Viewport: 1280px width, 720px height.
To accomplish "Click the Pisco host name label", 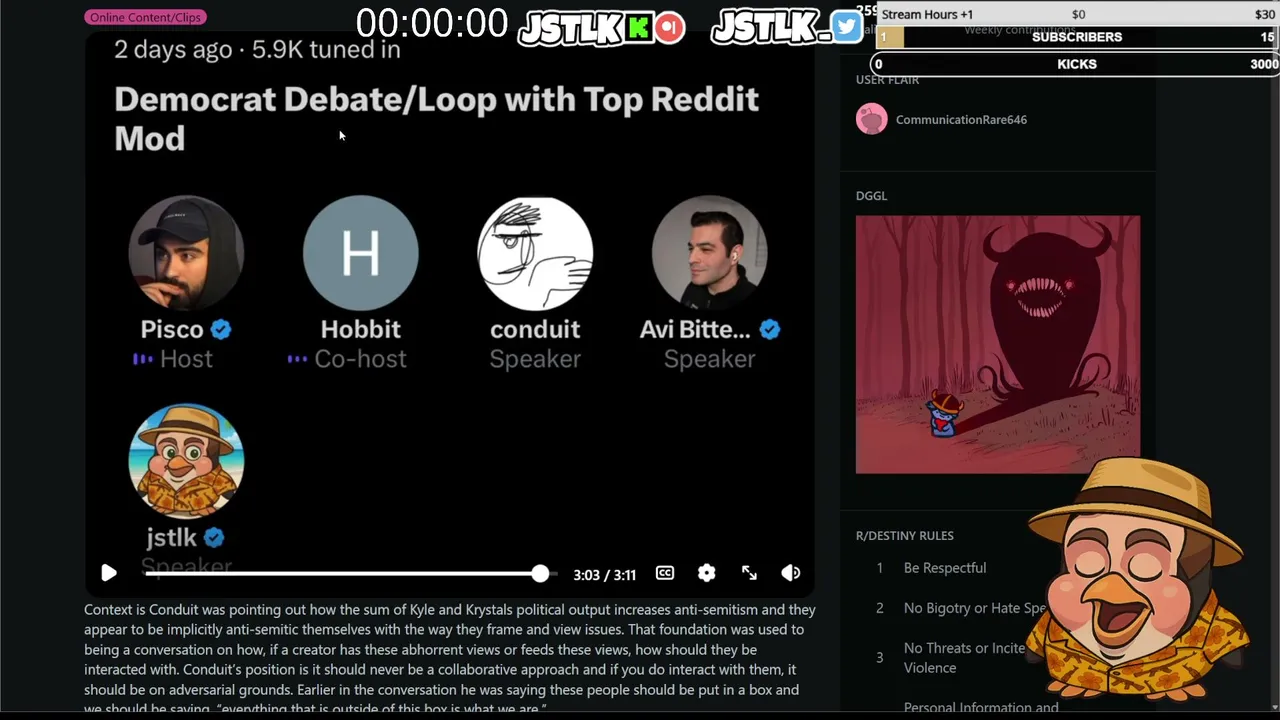I will [x=172, y=329].
